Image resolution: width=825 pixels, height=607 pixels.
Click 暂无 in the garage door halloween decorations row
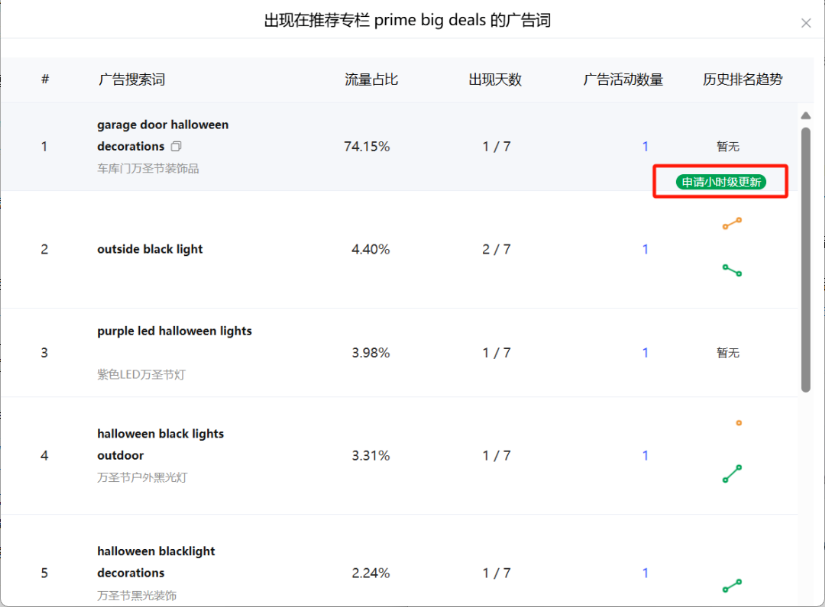728,146
